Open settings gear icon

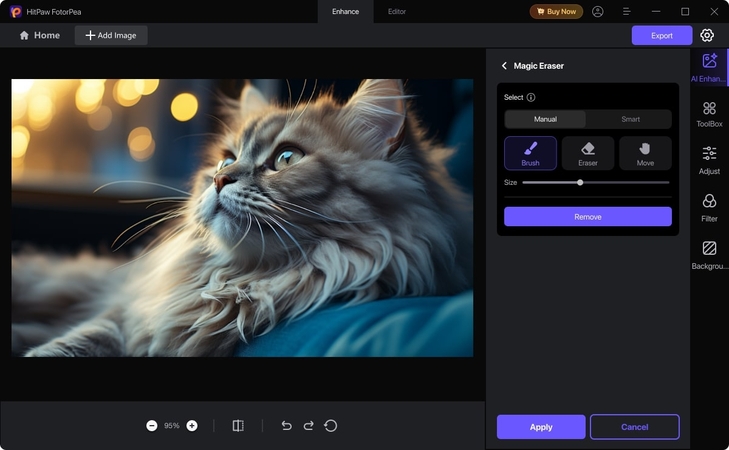tap(707, 35)
